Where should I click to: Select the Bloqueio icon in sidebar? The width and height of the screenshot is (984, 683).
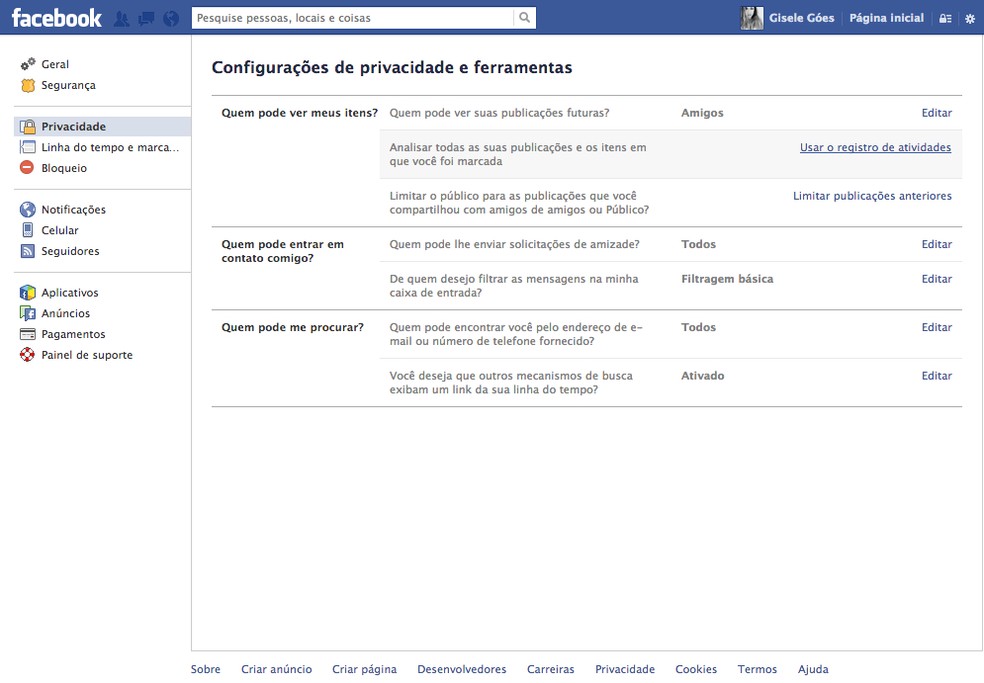click(27, 167)
